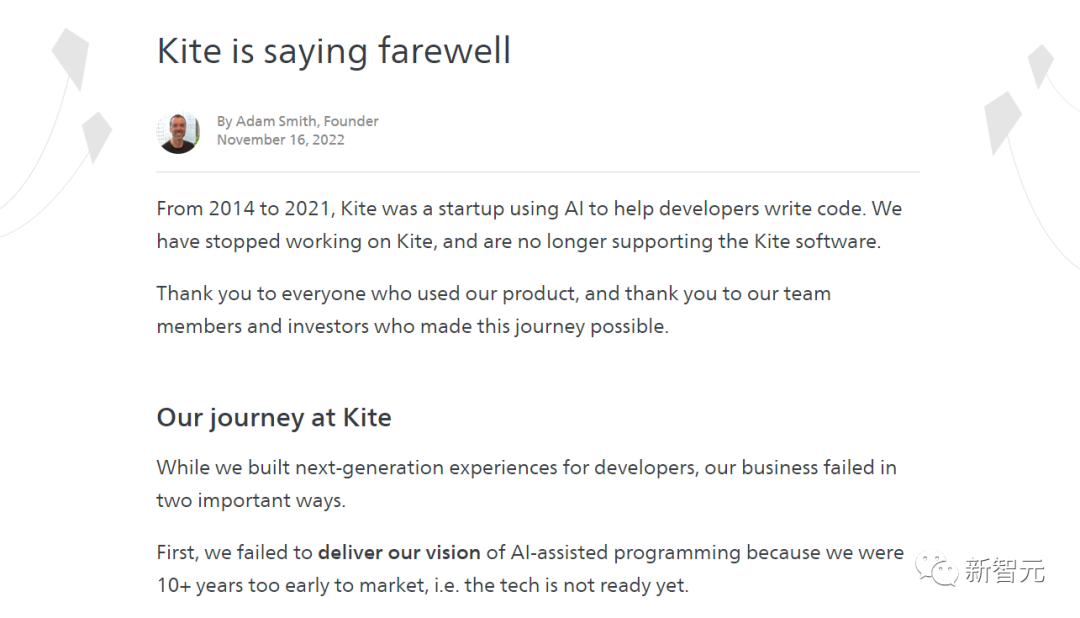Click the large right-side kite decoration
Image resolution: width=1080 pixels, height=618 pixels.
point(1002,122)
